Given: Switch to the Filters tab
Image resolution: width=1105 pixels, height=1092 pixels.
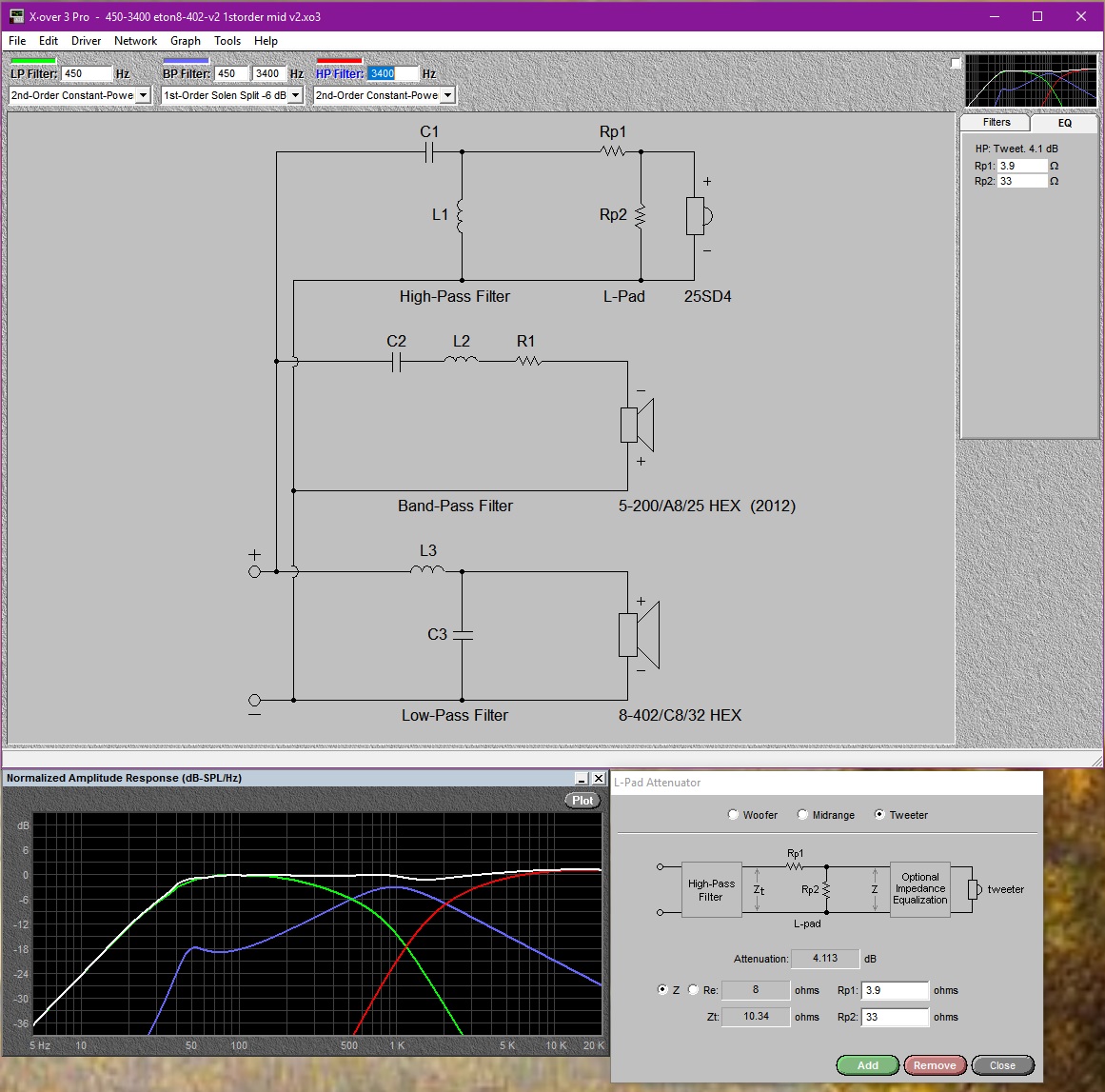Looking at the screenshot, I should pyautogui.click(x=996, y=122).
